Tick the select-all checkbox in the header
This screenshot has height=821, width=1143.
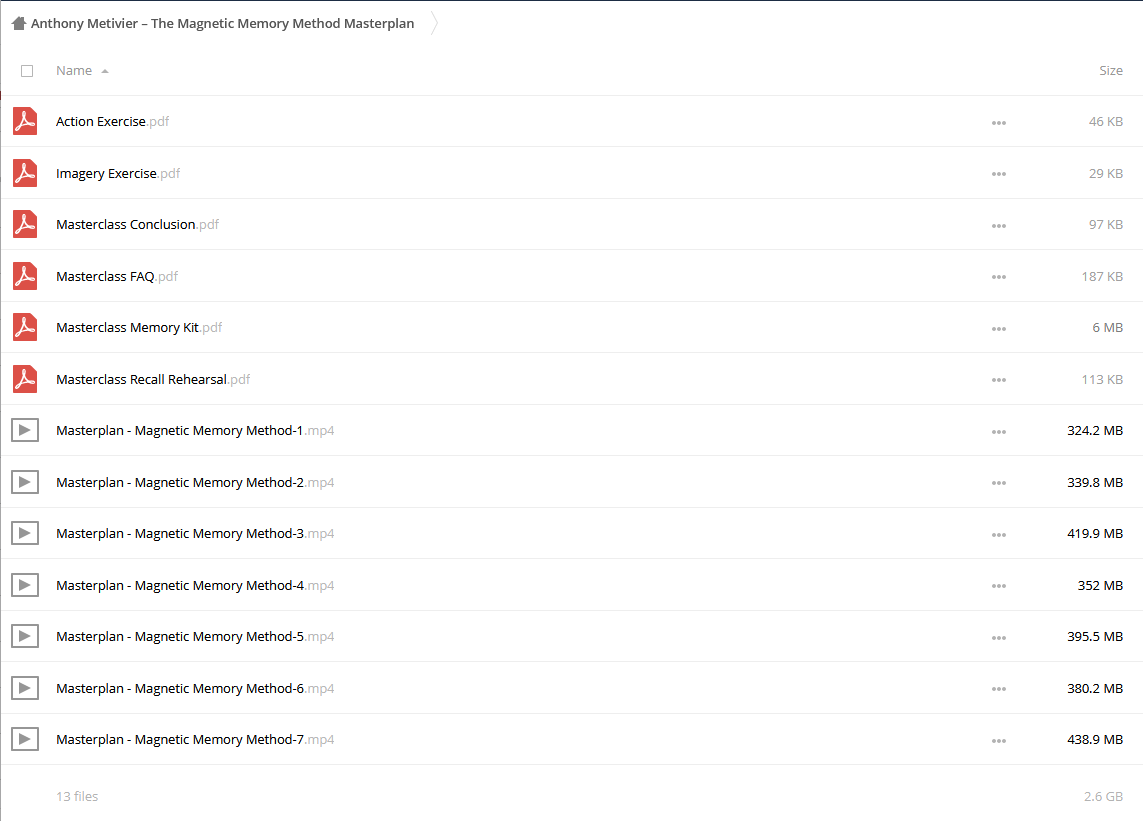coord(27,71)
